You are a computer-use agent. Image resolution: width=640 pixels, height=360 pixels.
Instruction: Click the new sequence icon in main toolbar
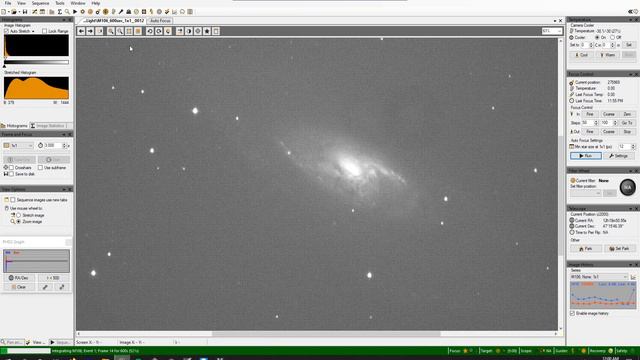click(x=4, y=12)
